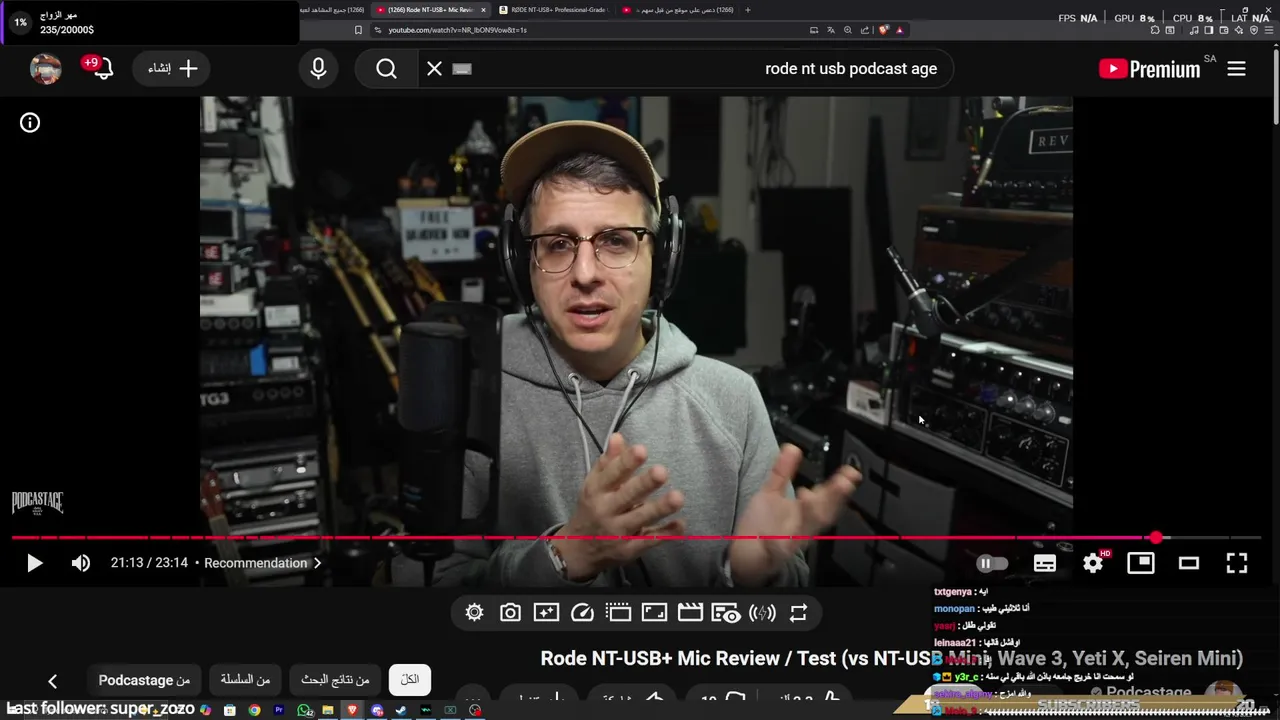Viewport: 1280px width, 720px height.
Task: Open File Explorer folder from taskbar
Action: [x=327, y=710]
